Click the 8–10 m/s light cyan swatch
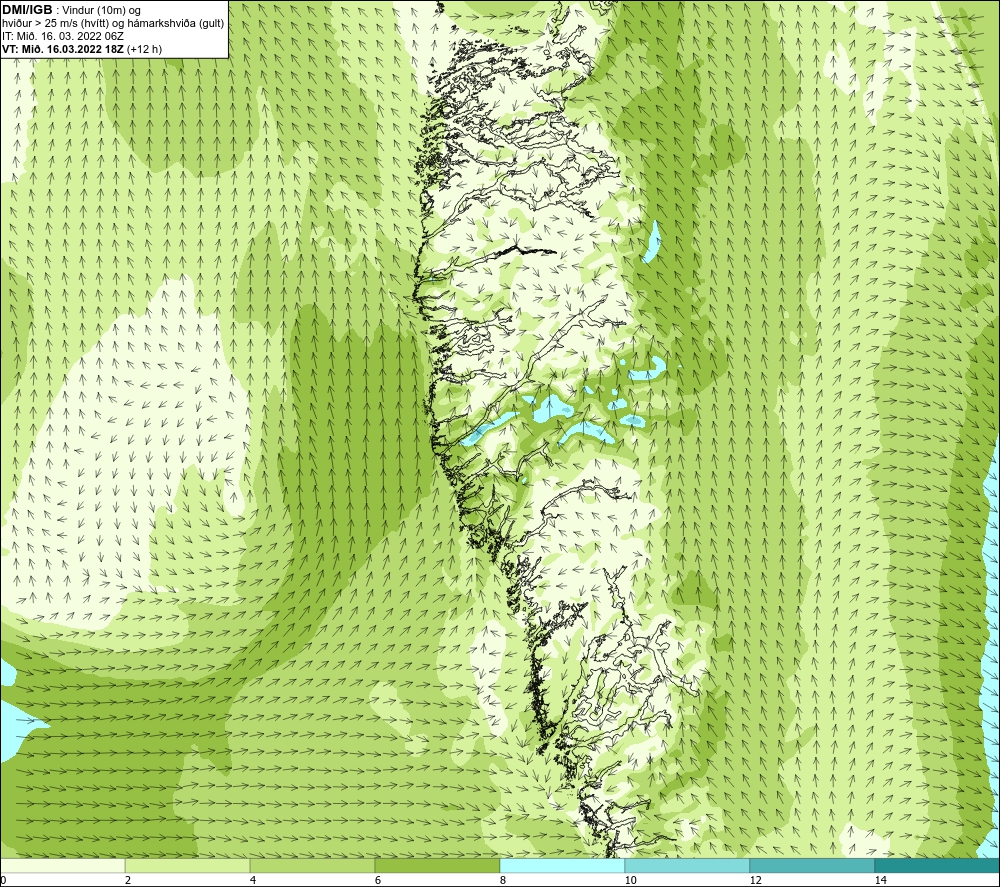Viewport: 1000px width, 887px height. point(562,865)
